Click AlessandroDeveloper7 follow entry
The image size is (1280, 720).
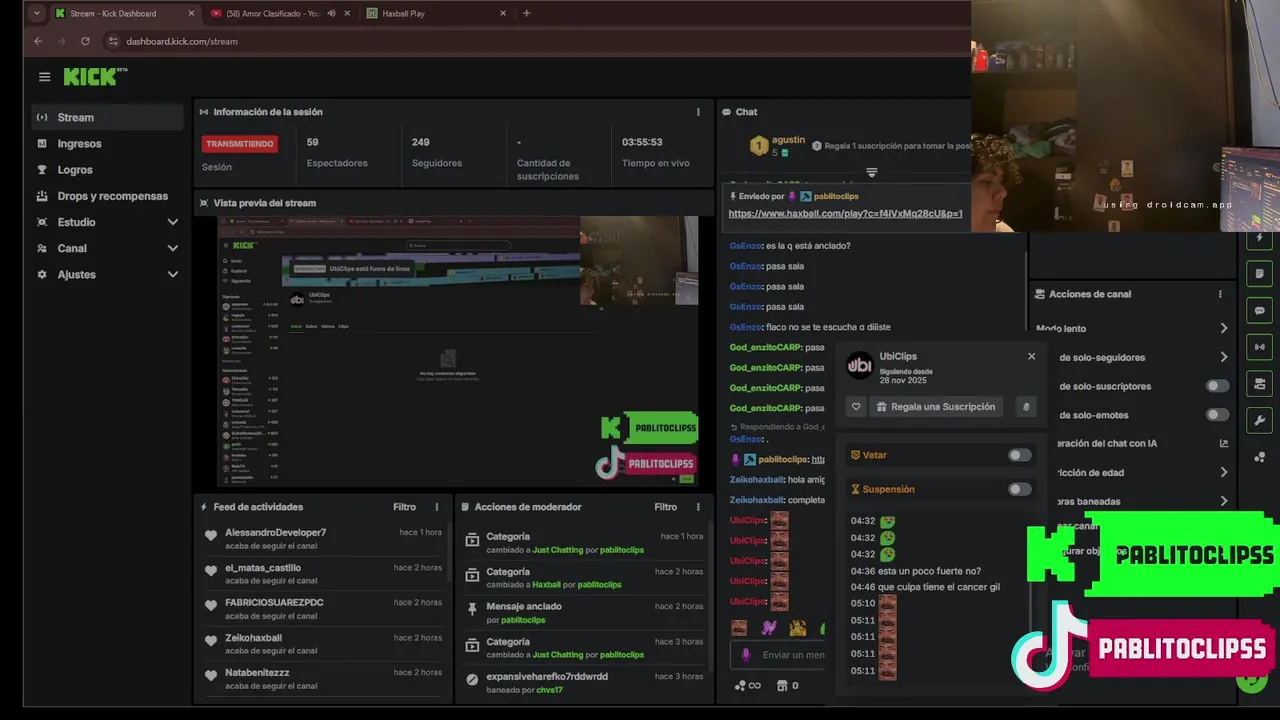click(x=321, y=539)
